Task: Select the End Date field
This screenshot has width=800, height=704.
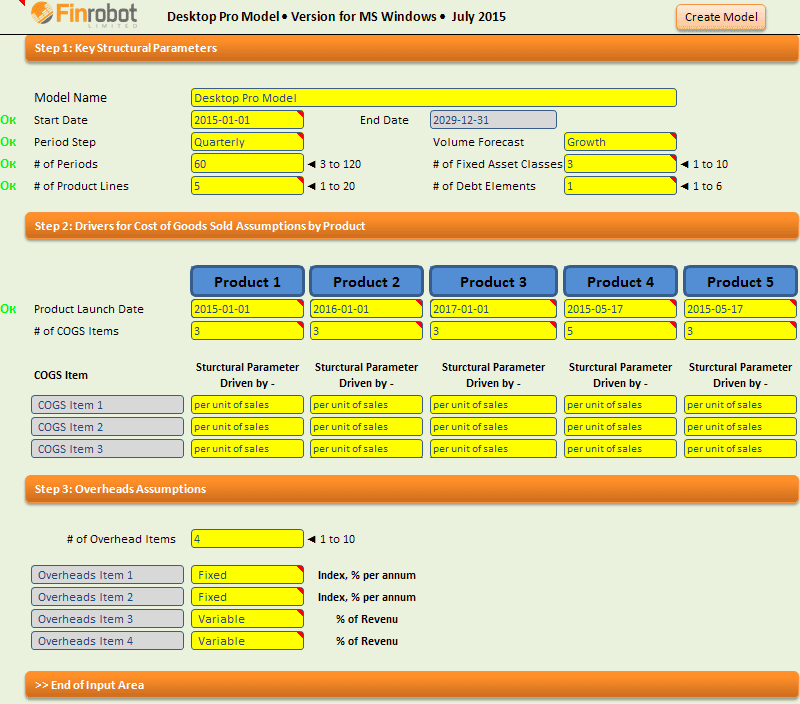Action: tap(493, 120)
